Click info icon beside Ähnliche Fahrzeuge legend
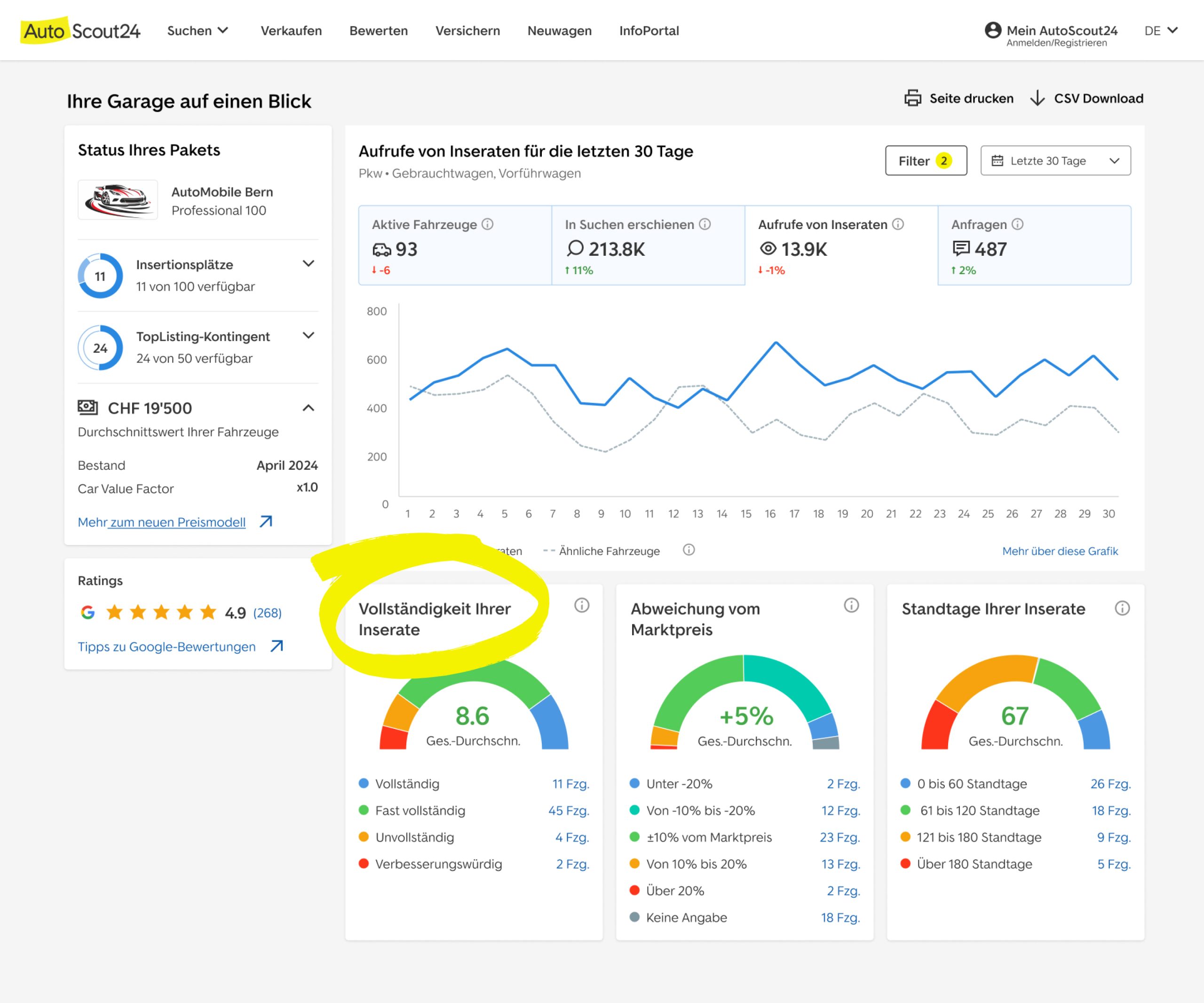This screenshot has height=1003, width=1204. [x=689, y=550]
